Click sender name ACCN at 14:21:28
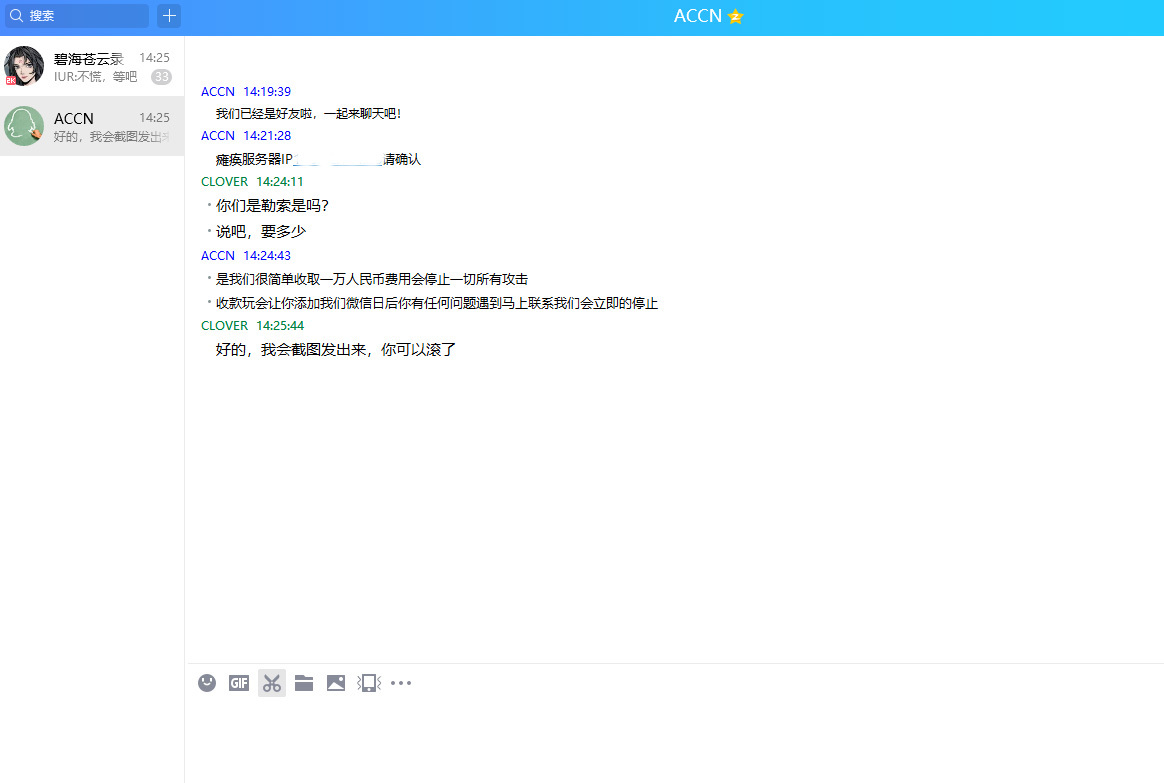This screenshot has width=1164, height=783. click(x=218, y=136)
